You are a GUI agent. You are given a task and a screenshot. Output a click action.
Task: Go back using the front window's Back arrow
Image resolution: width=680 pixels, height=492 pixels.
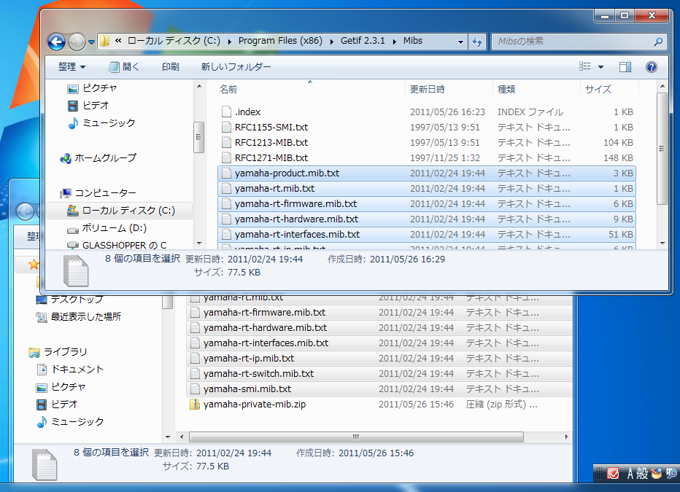(56, 42)
